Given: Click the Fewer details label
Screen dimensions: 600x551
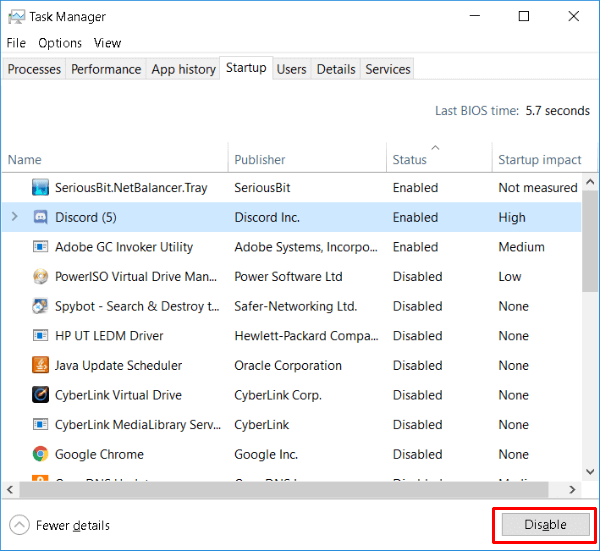Looking at the screenshot, I should coord(73,525).
